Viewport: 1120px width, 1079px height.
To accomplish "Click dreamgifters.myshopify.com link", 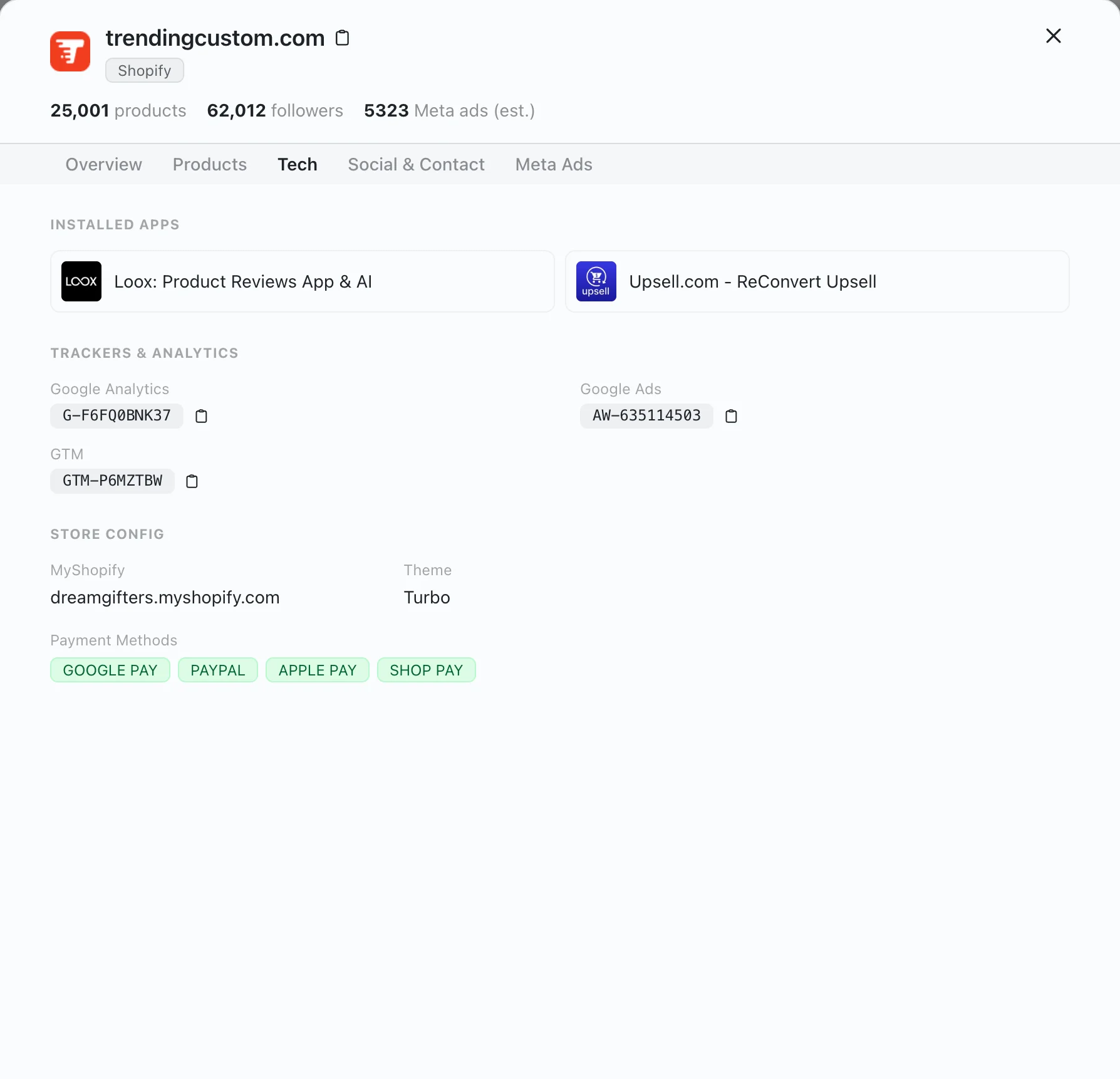I will coord(164,597).
